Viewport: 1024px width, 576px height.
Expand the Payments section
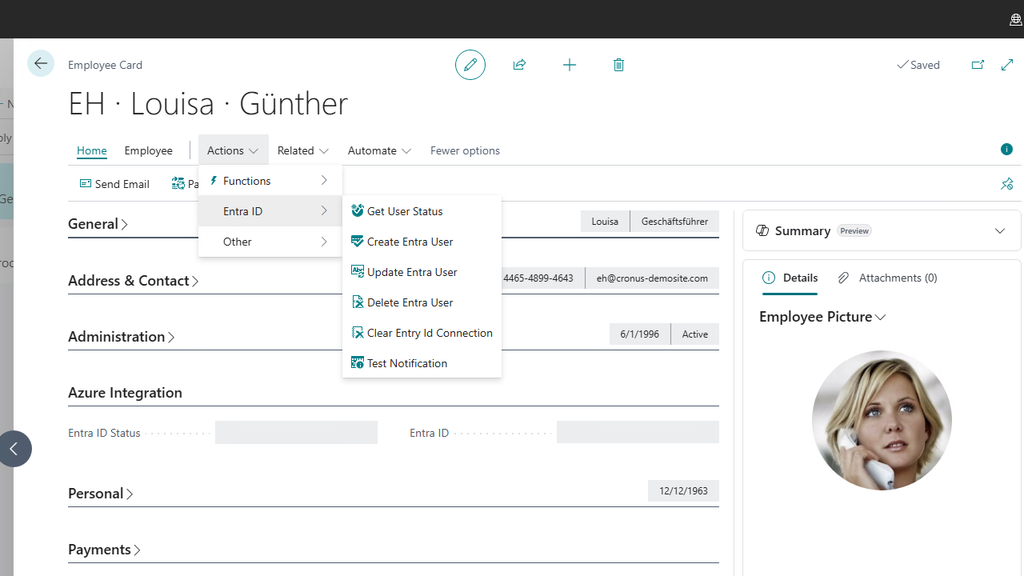click(104, 550)
